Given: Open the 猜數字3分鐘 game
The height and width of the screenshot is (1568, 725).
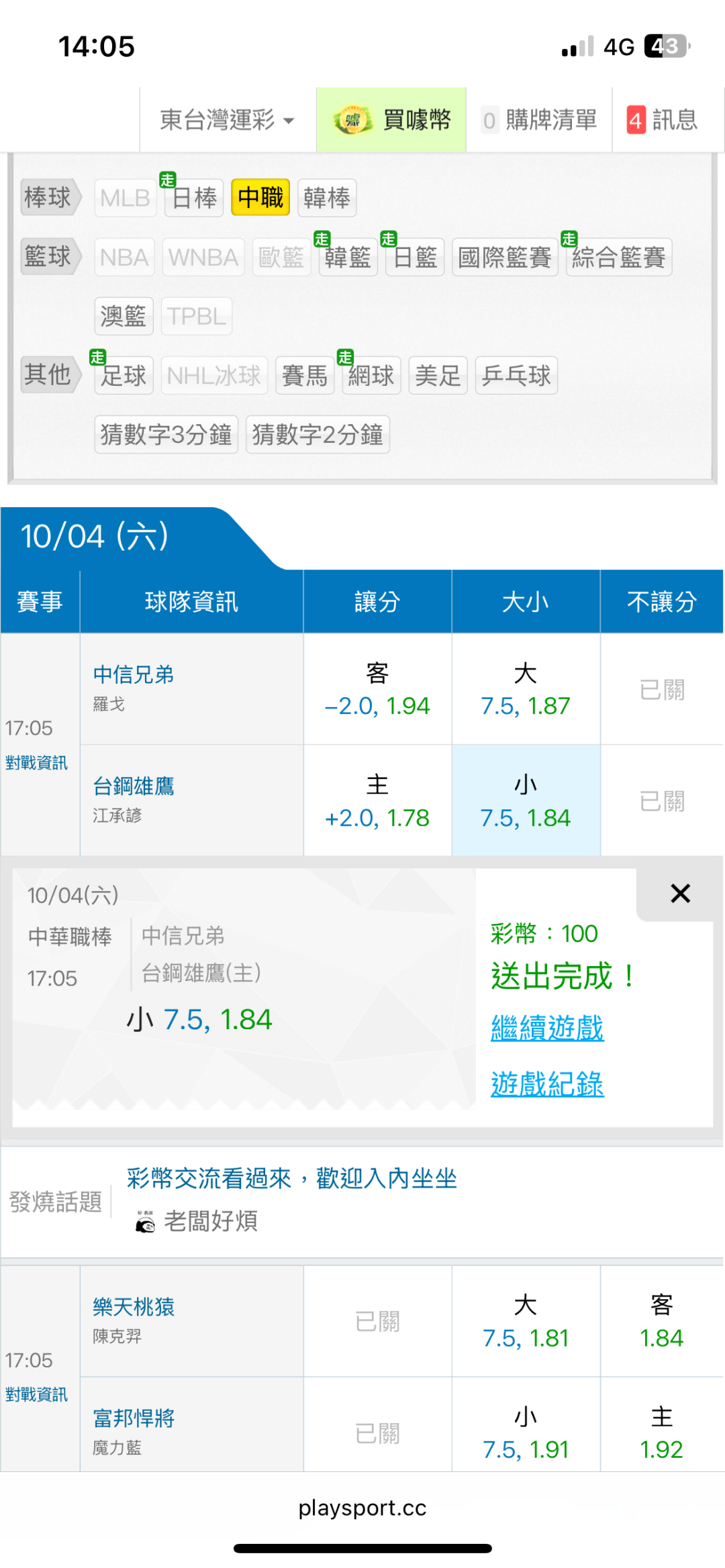Looking at the screenshot, I should tap(166, 434).
